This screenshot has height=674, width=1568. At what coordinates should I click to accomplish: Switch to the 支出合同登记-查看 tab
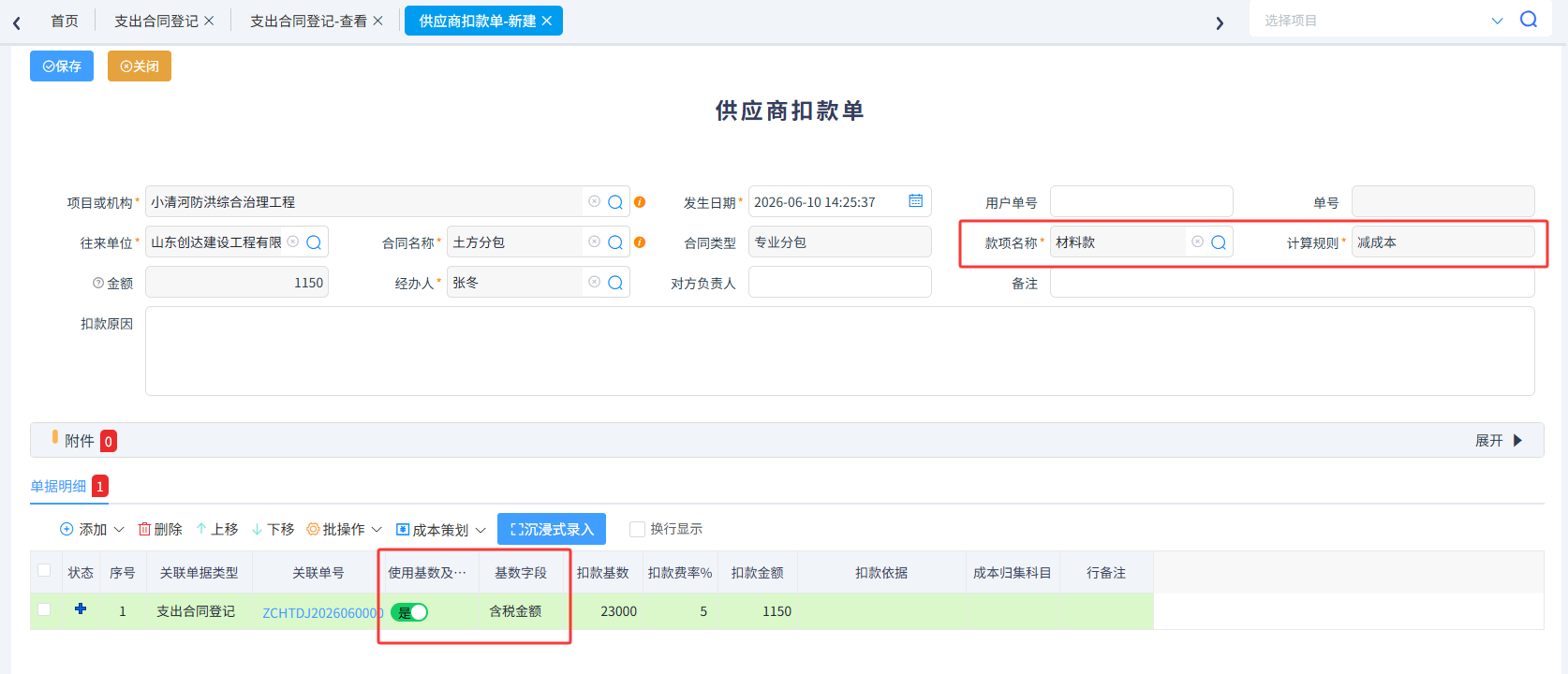[308, 21]
